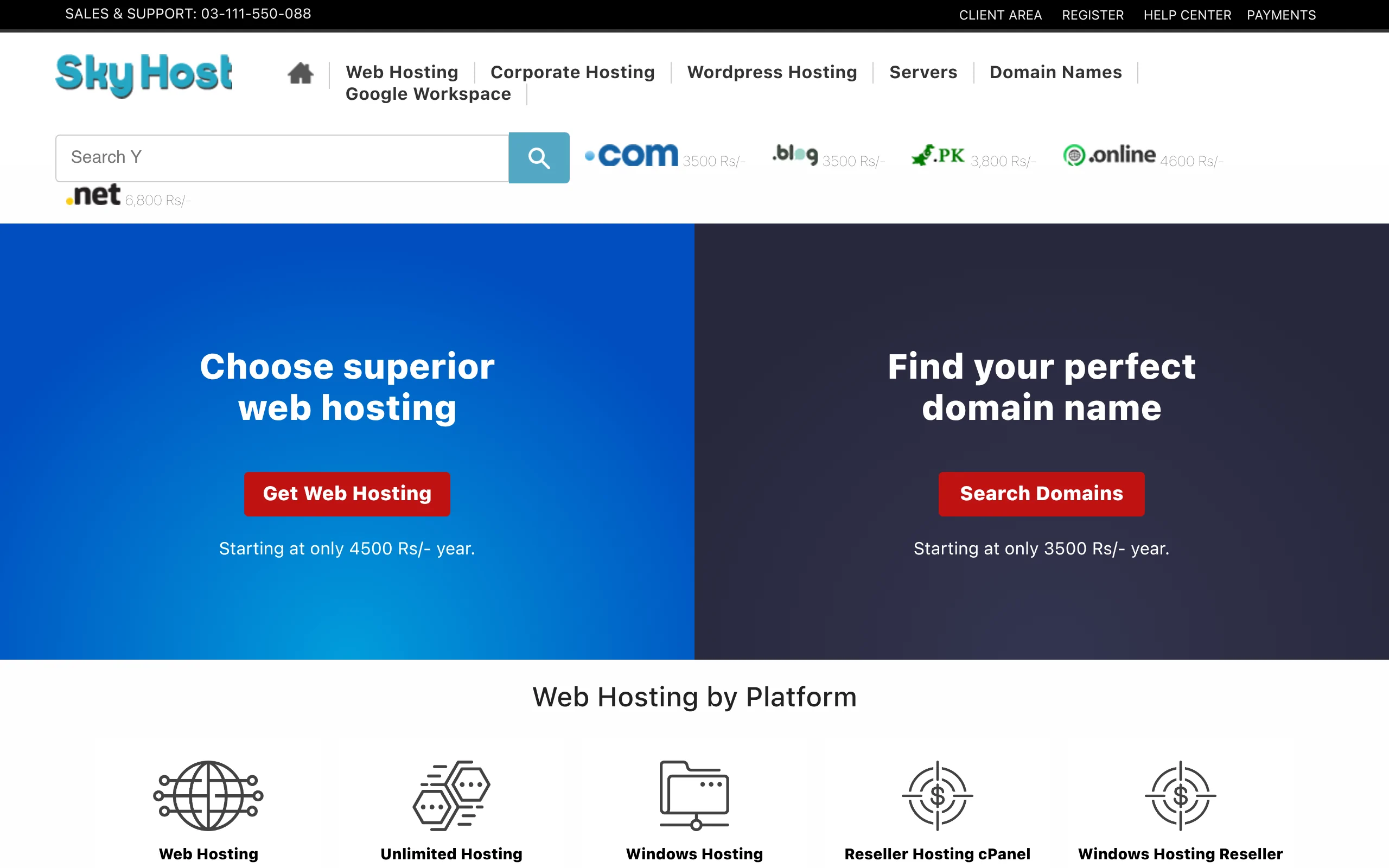This screenshot has width=1389, height=868.
Task: Select the .net domain logo
Action: tap(93, 195)
